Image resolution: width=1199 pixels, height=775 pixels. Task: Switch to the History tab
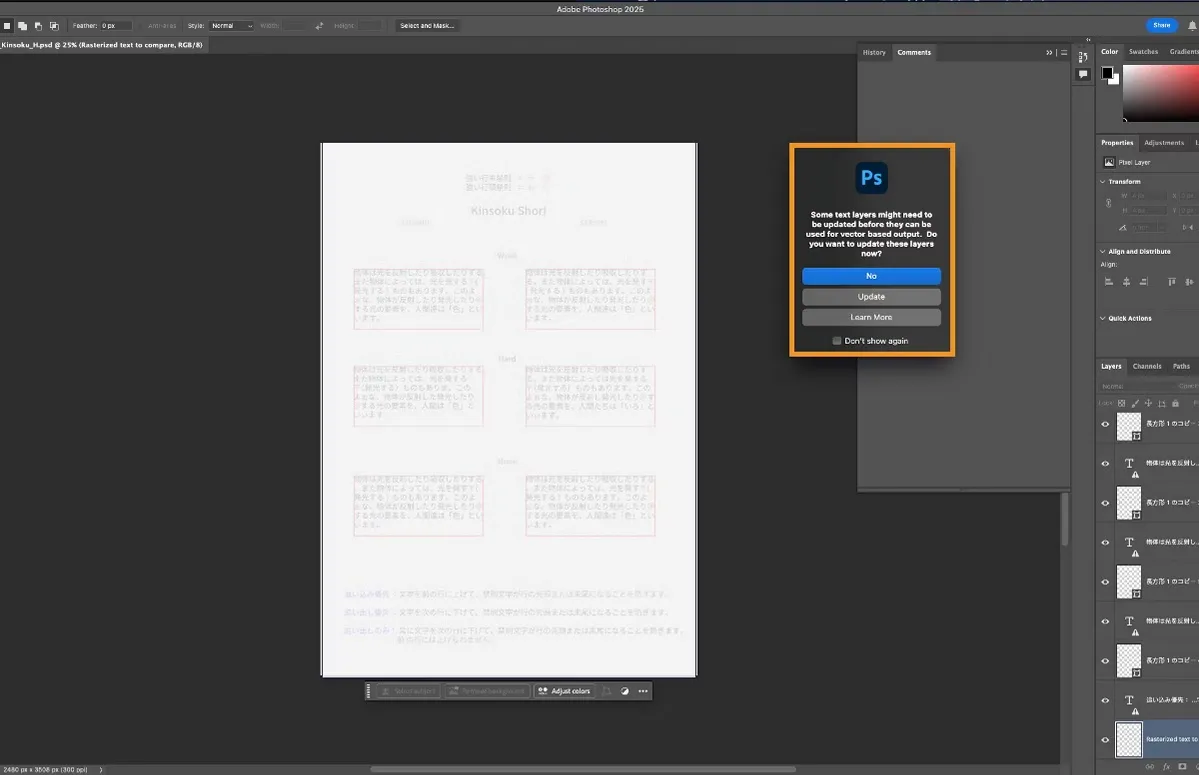tap(874, 52)
